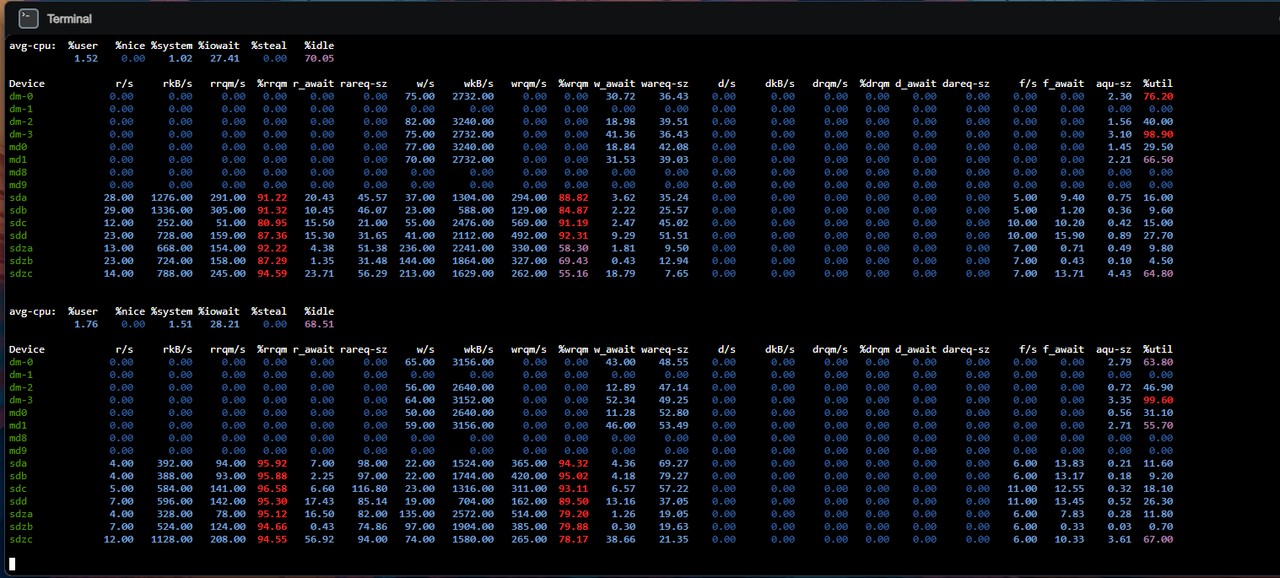1280x578 pixels.
Task: Click the red %wrqm value 92.31
Action: [x=574, y=235]
